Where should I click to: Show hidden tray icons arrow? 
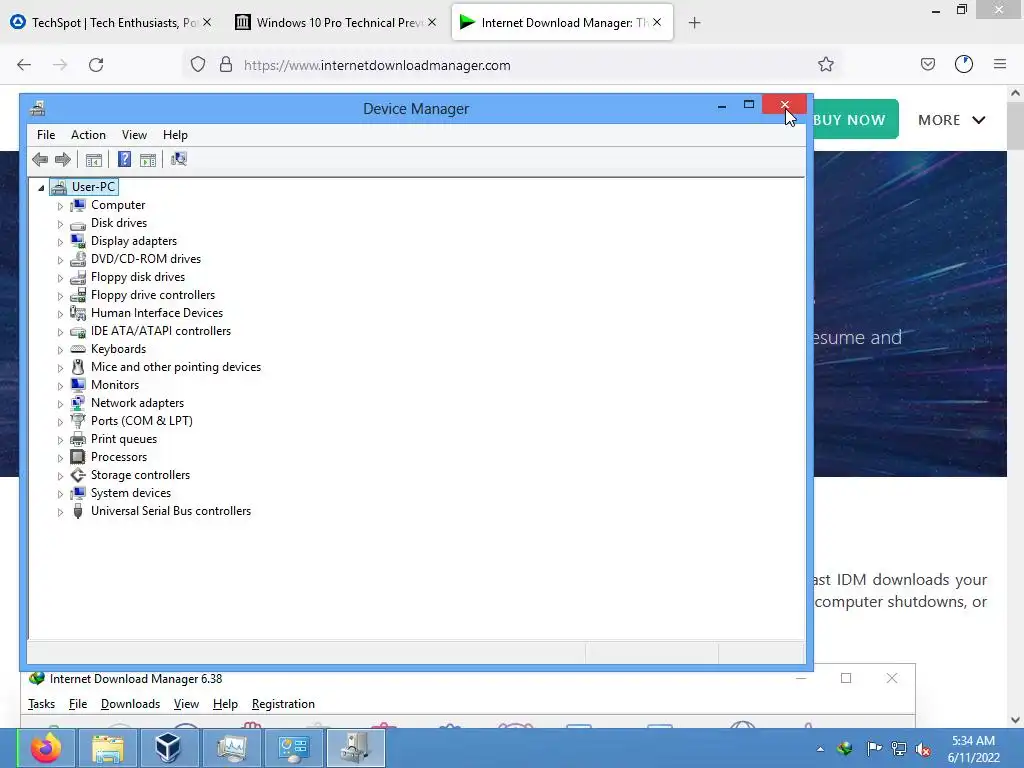tap(820, 749)
